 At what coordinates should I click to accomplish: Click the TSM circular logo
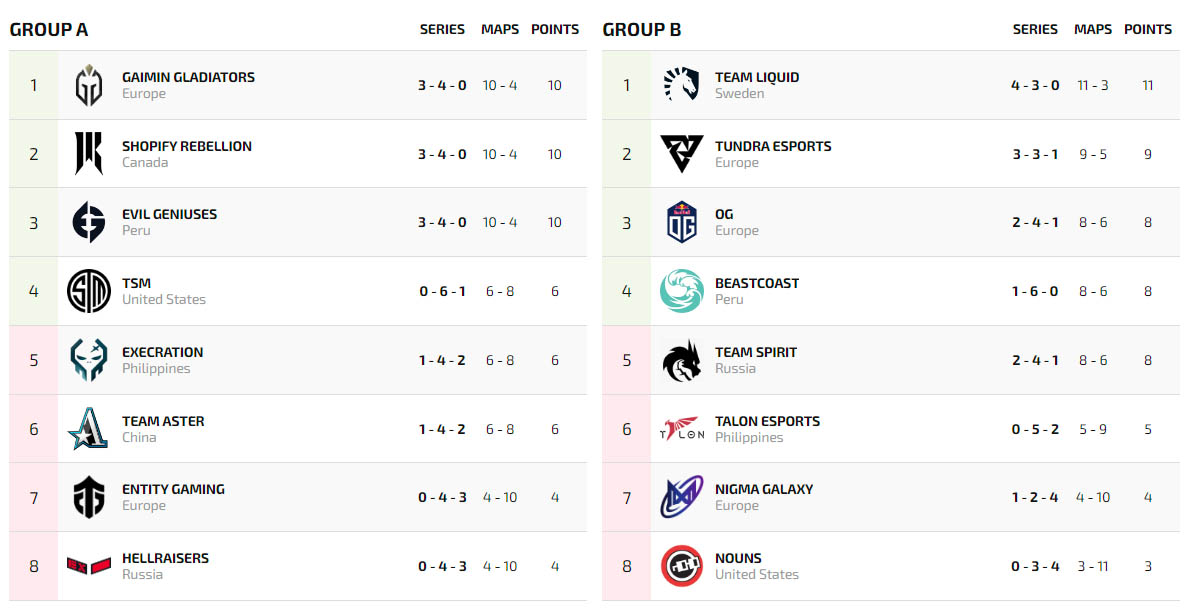pyautogui.click(x=89, y=291)
